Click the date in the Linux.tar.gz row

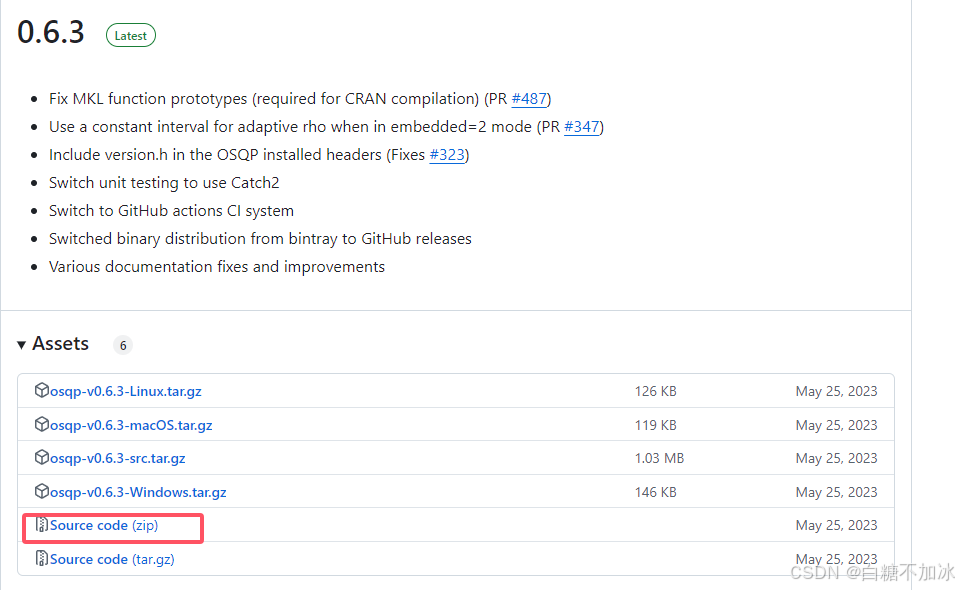click(x=836, y=391)
